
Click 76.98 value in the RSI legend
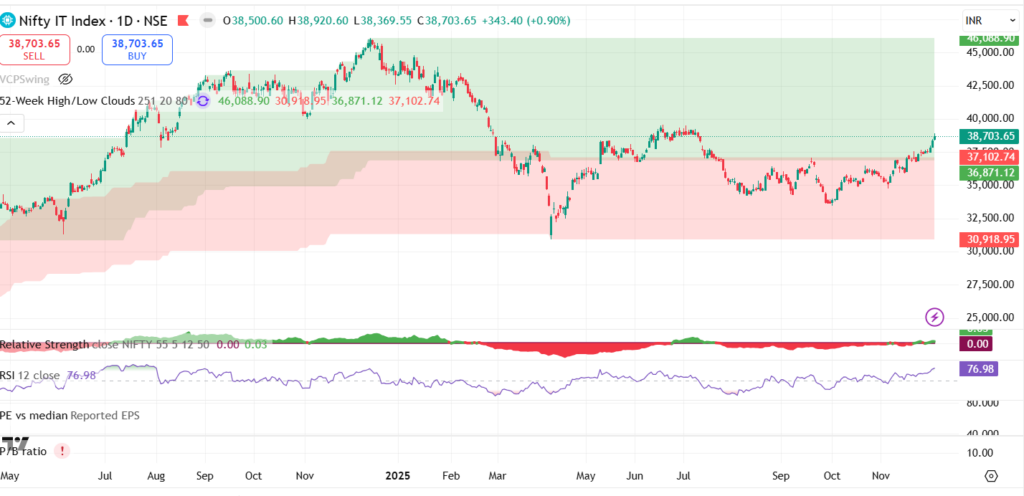tap(82, 375)
